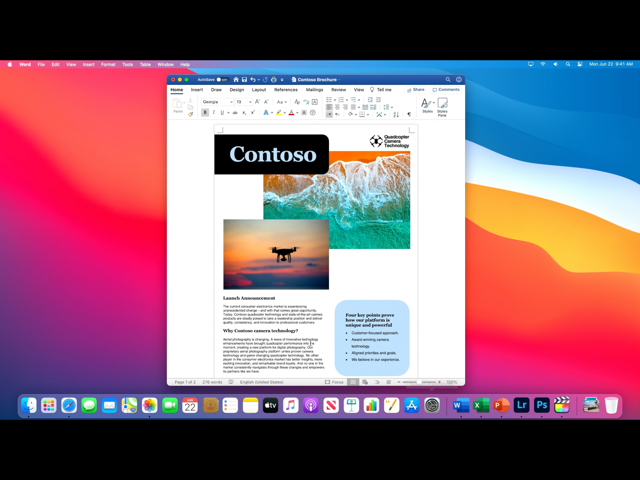640x480 pixels.
Task: Apply strikethrough formatting
Action: pyautogui.click(x=235, y=113)
